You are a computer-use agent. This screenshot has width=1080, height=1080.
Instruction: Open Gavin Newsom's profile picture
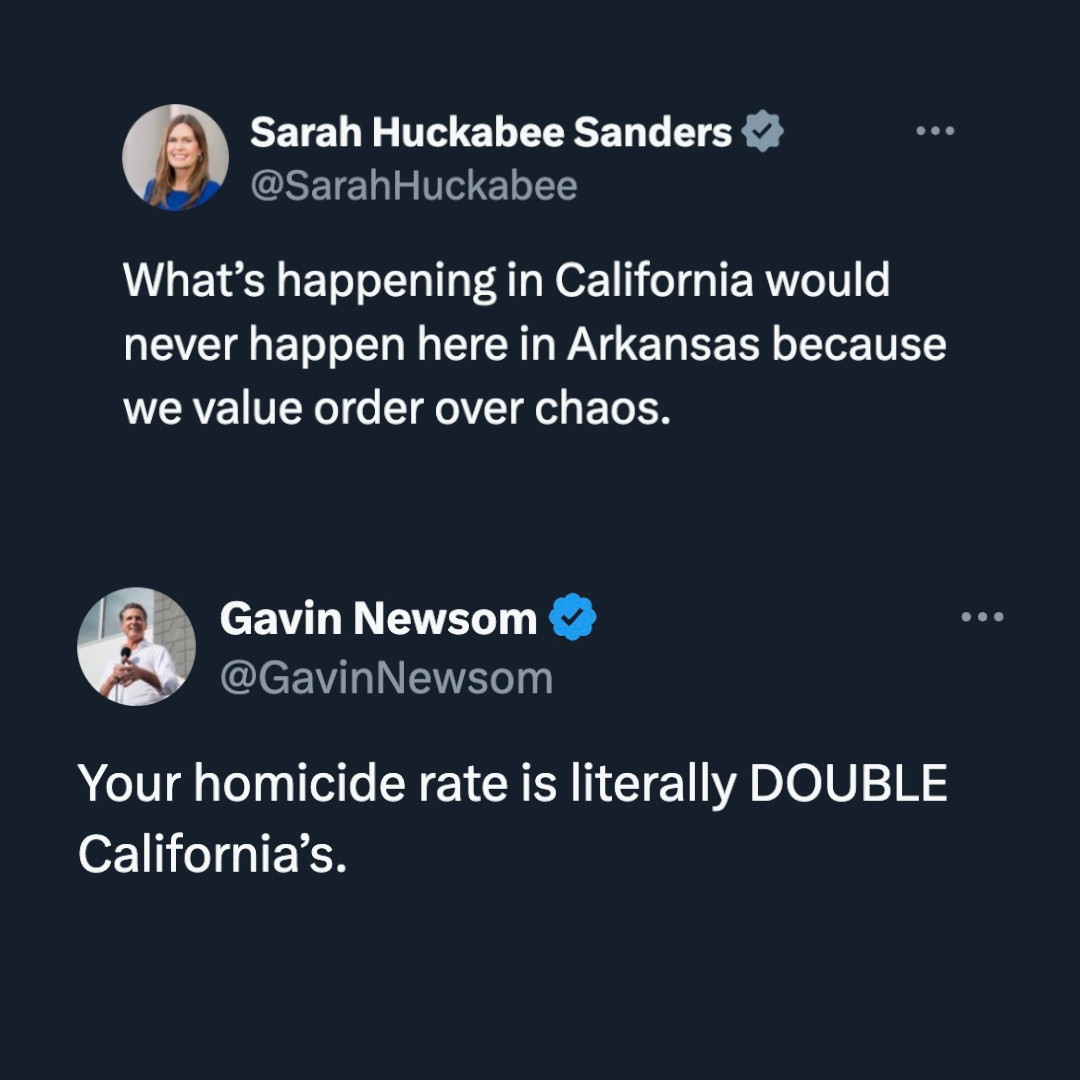click(x=136, y=646)
